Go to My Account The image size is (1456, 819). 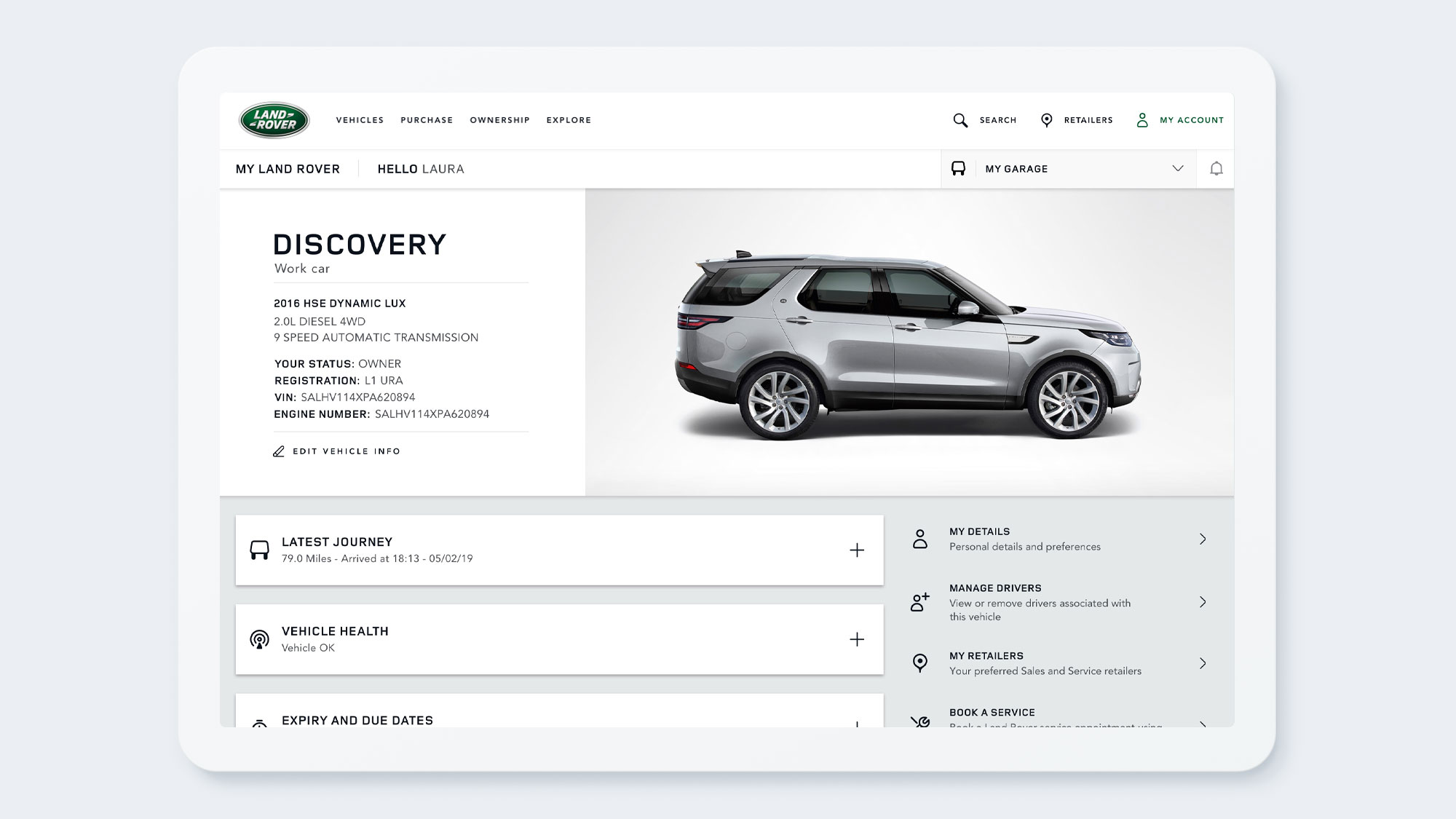click(x=1192, y=120)
